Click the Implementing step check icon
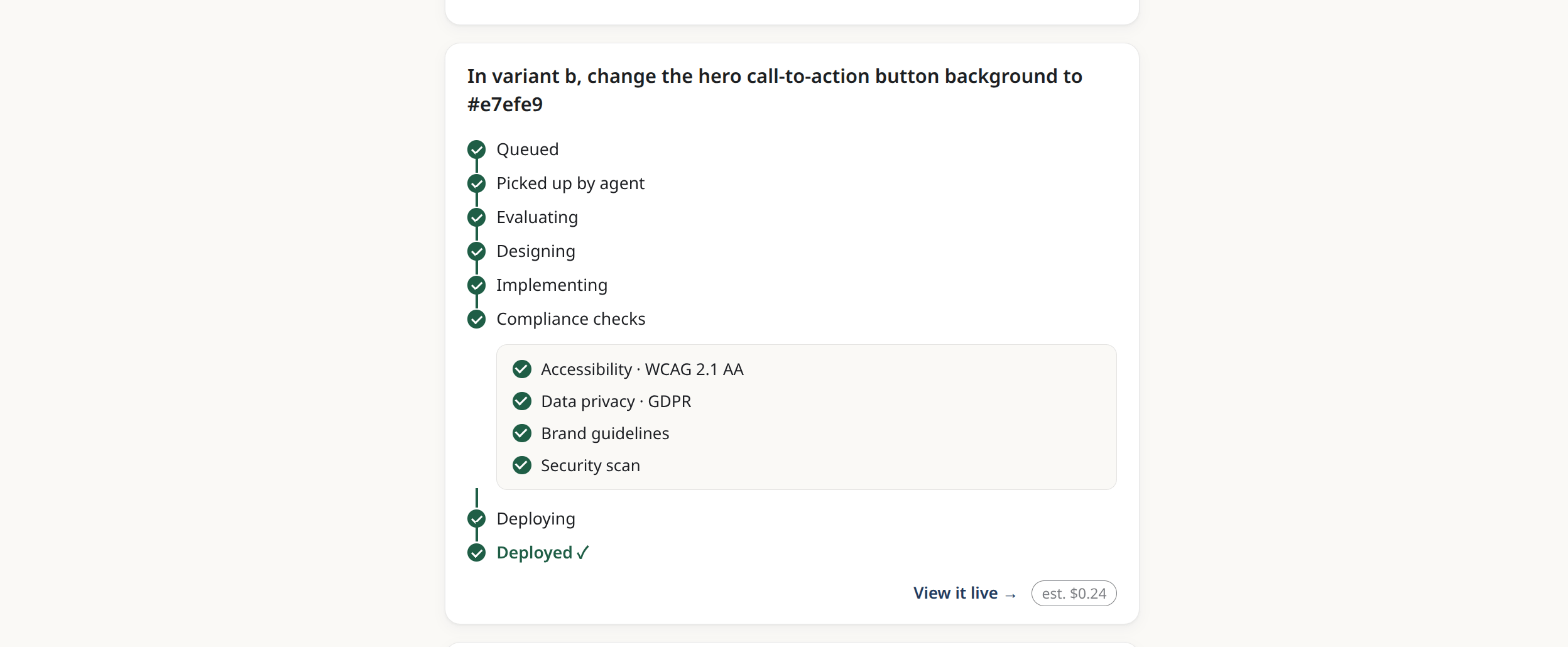This screenshot has height=647, width=1568. tap(476, 285)
